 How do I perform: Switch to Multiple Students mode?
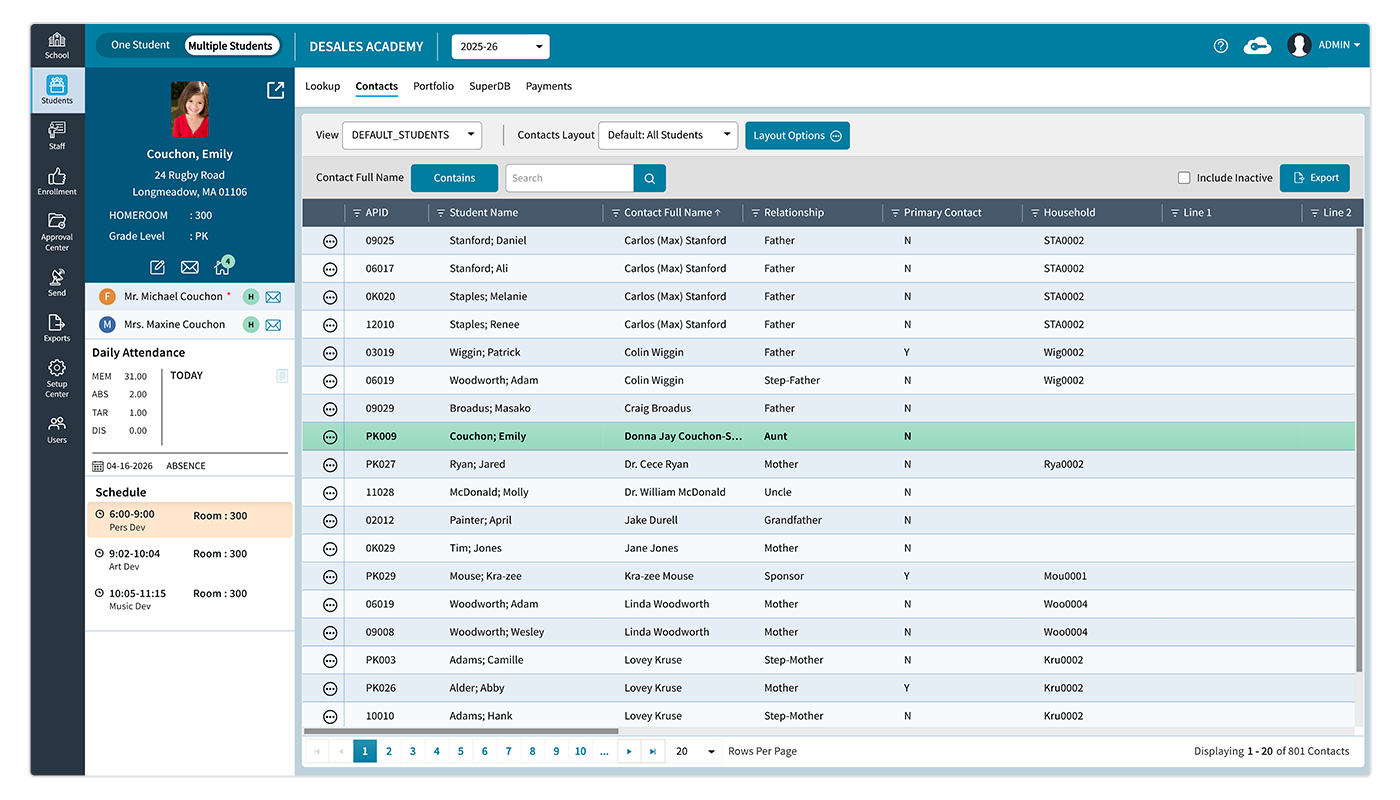231,45
